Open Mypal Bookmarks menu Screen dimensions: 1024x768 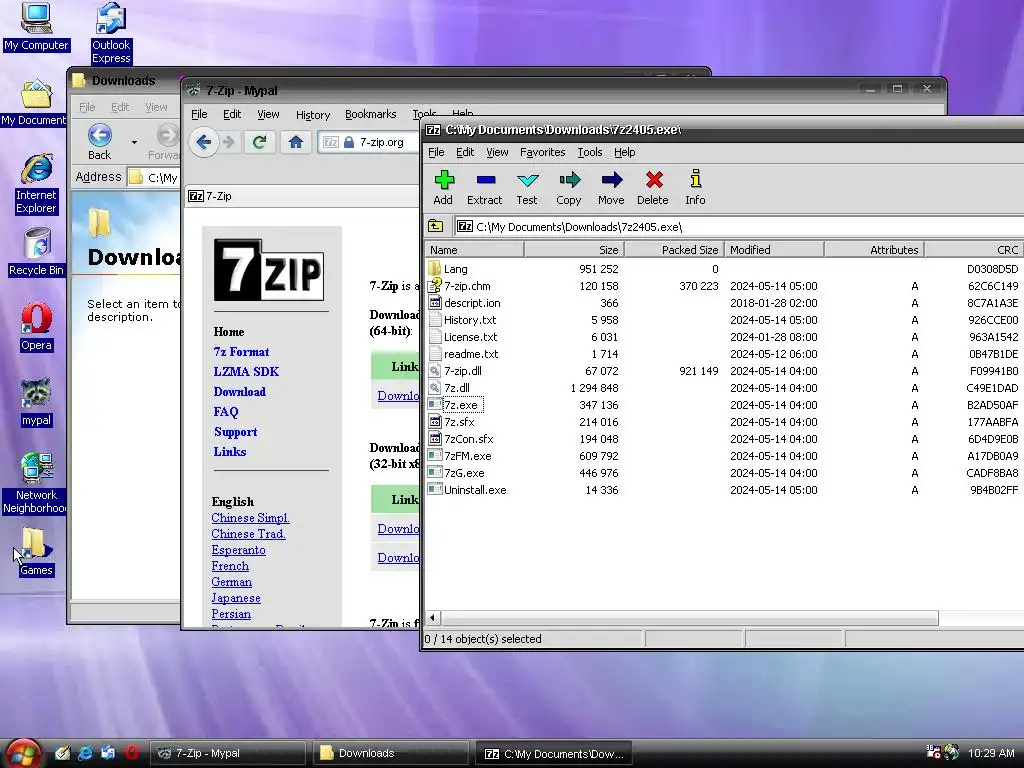pos(370,114)
